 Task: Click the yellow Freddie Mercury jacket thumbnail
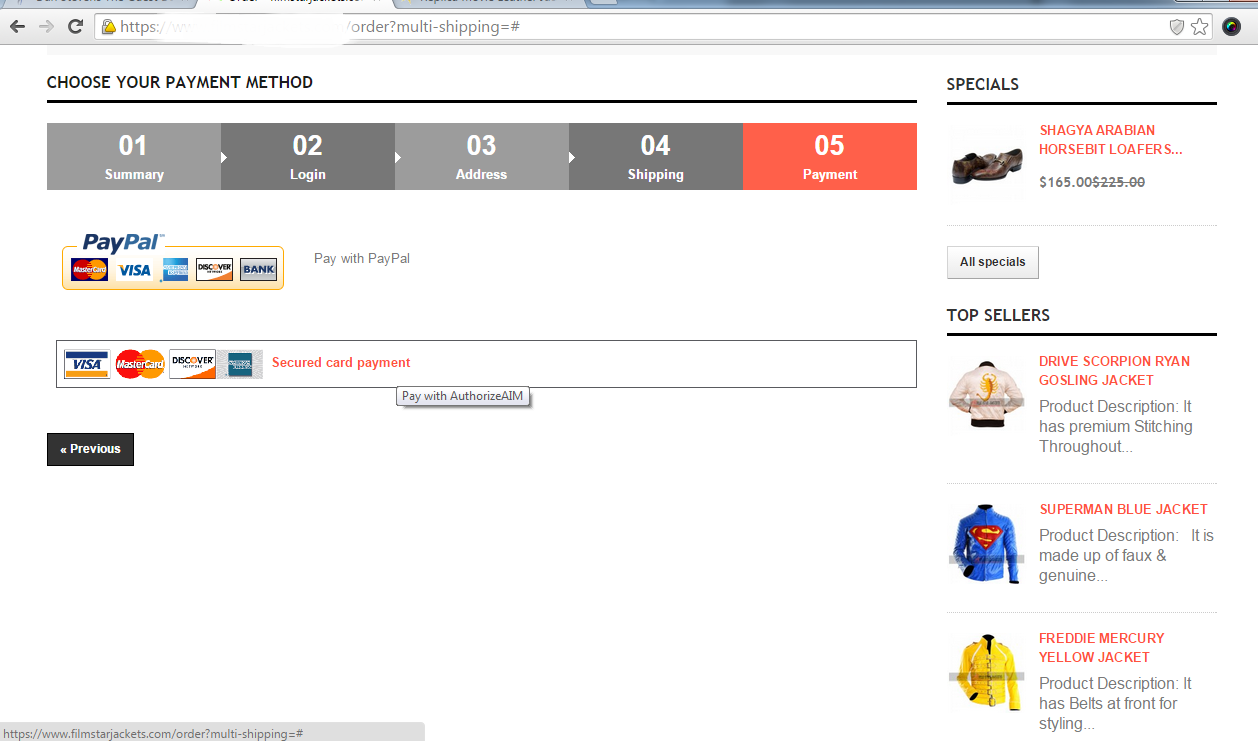(x=986, y=673)
